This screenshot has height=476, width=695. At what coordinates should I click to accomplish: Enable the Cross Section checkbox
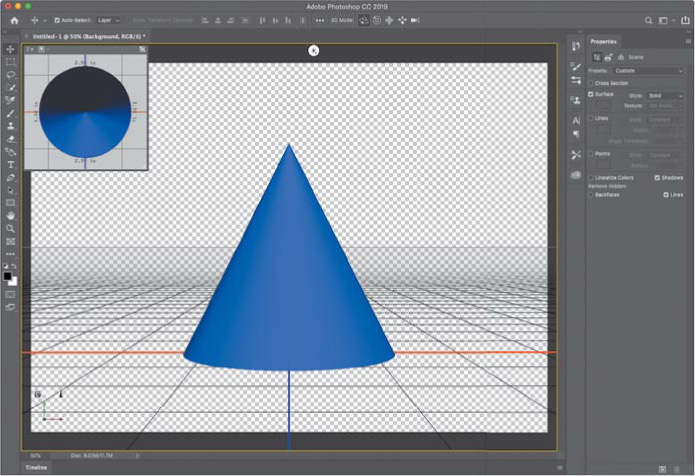tap(592, 83)
